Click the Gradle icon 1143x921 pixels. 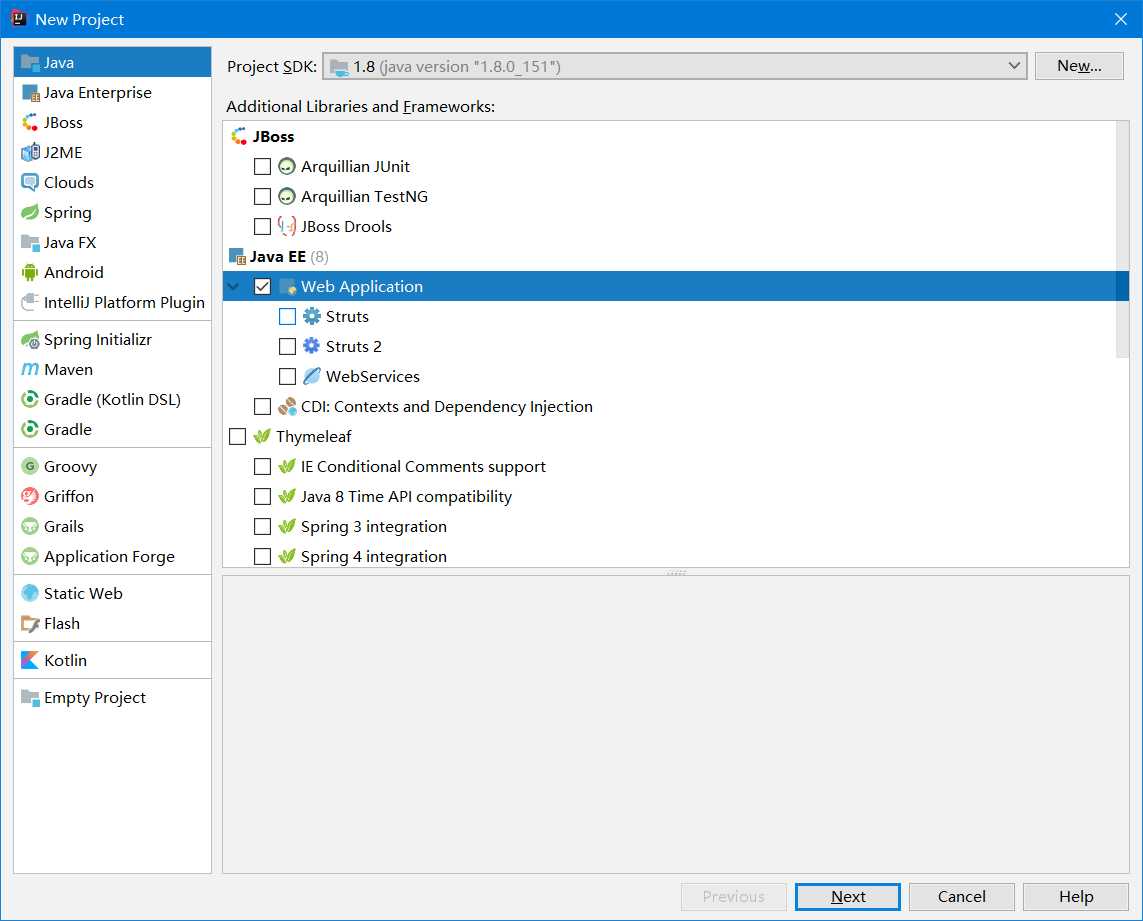point(30,430)
